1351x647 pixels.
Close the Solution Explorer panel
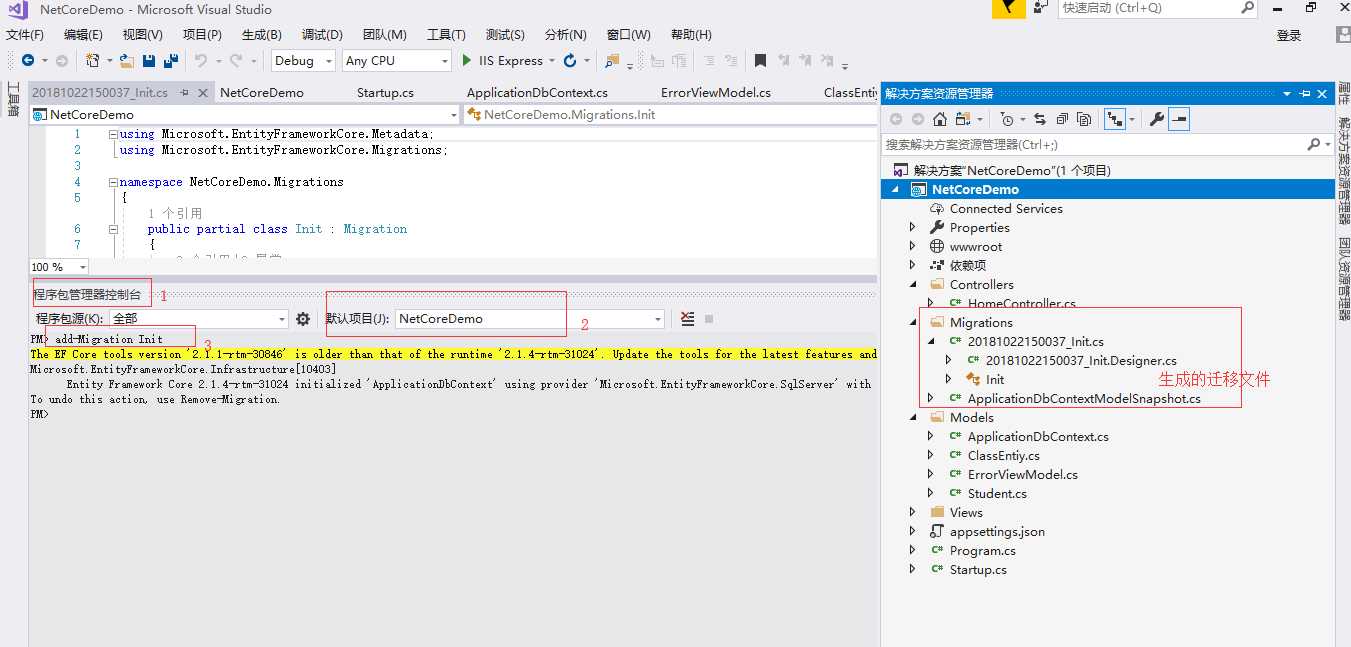tap(1323, 93)
